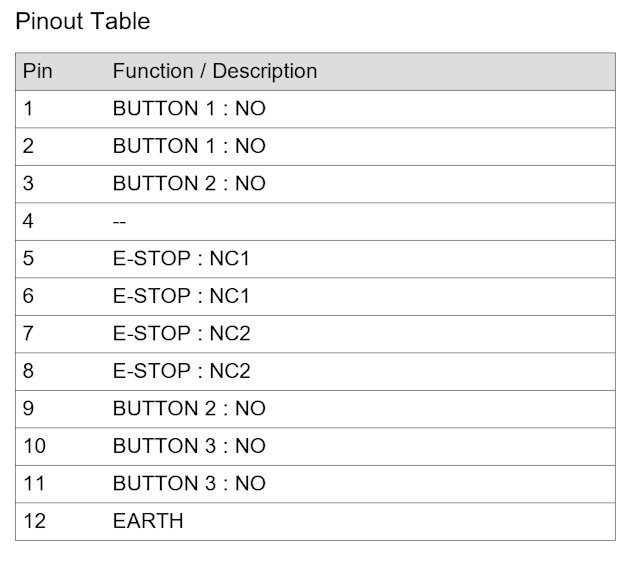Image resolution: width=630 pixels, height=570 pixels.
Task: Select pin 5 E-STOP : NC1 text
Action: point(181,259)
